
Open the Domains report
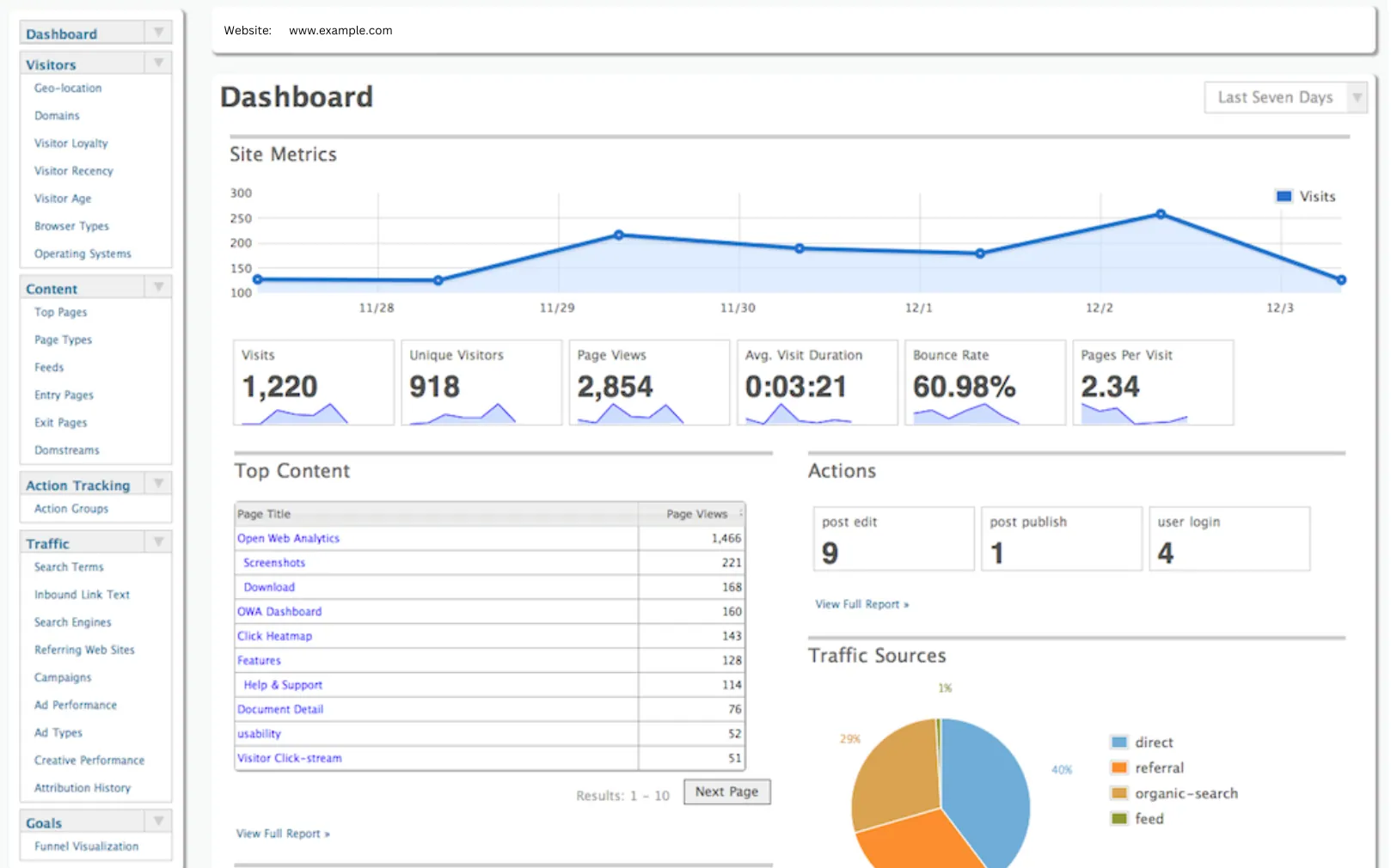[57, 116]
